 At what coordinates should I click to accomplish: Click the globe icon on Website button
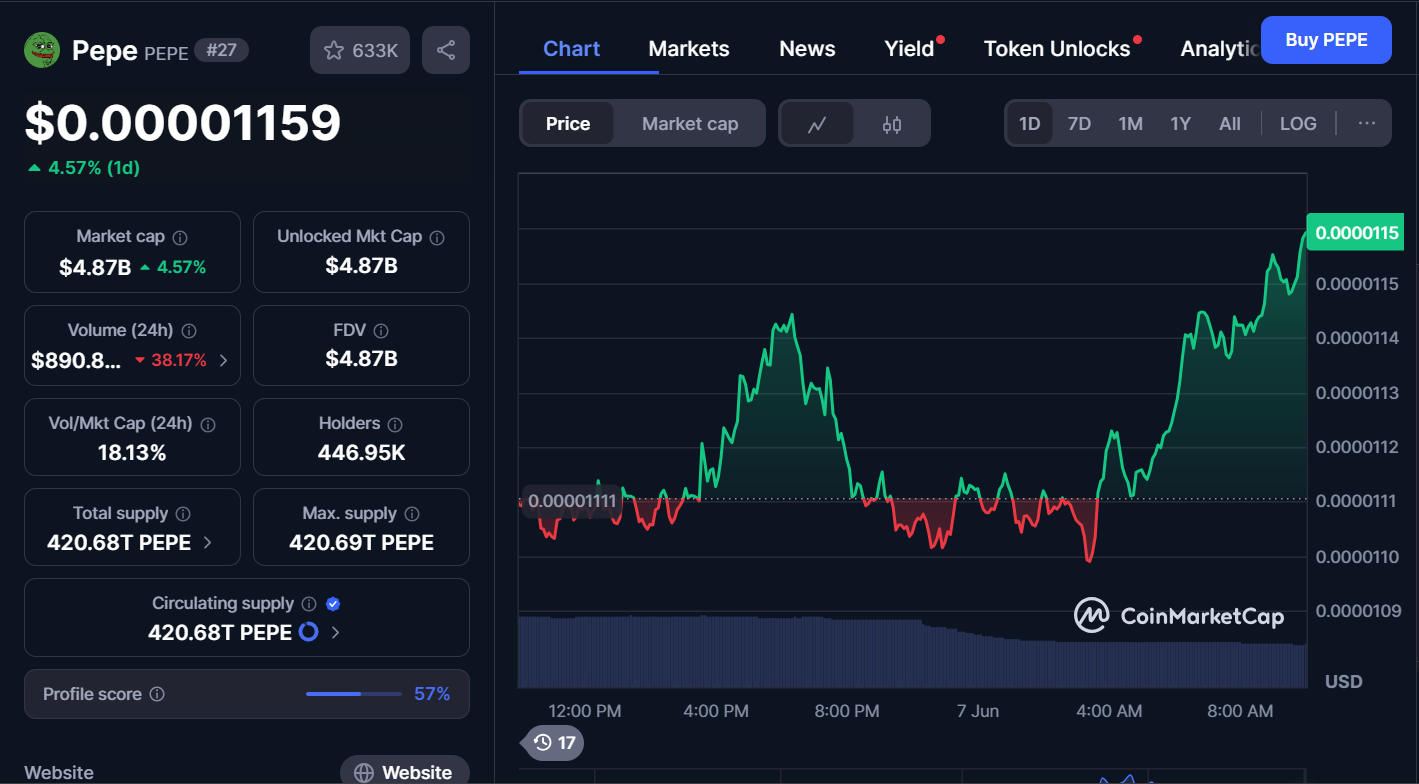point(364,773)
